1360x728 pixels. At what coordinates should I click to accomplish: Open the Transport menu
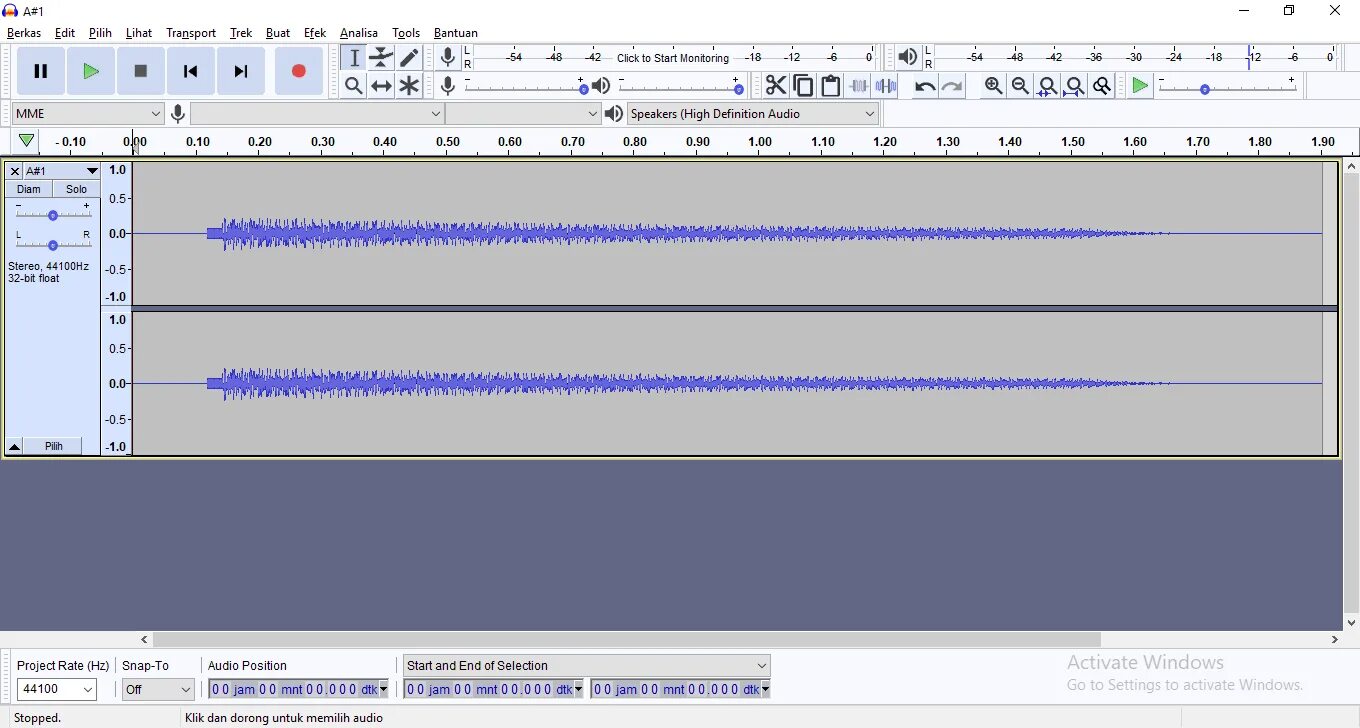(x=191, y=33)
